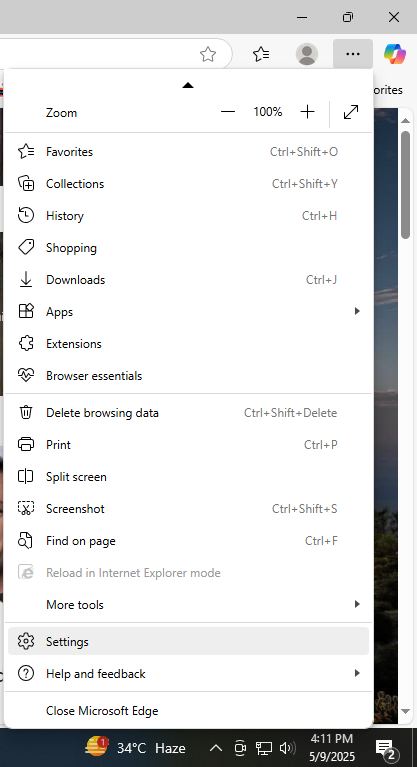417x767 pixels.
Task: Click the Extensions puzzle icon
Action: 26,343
